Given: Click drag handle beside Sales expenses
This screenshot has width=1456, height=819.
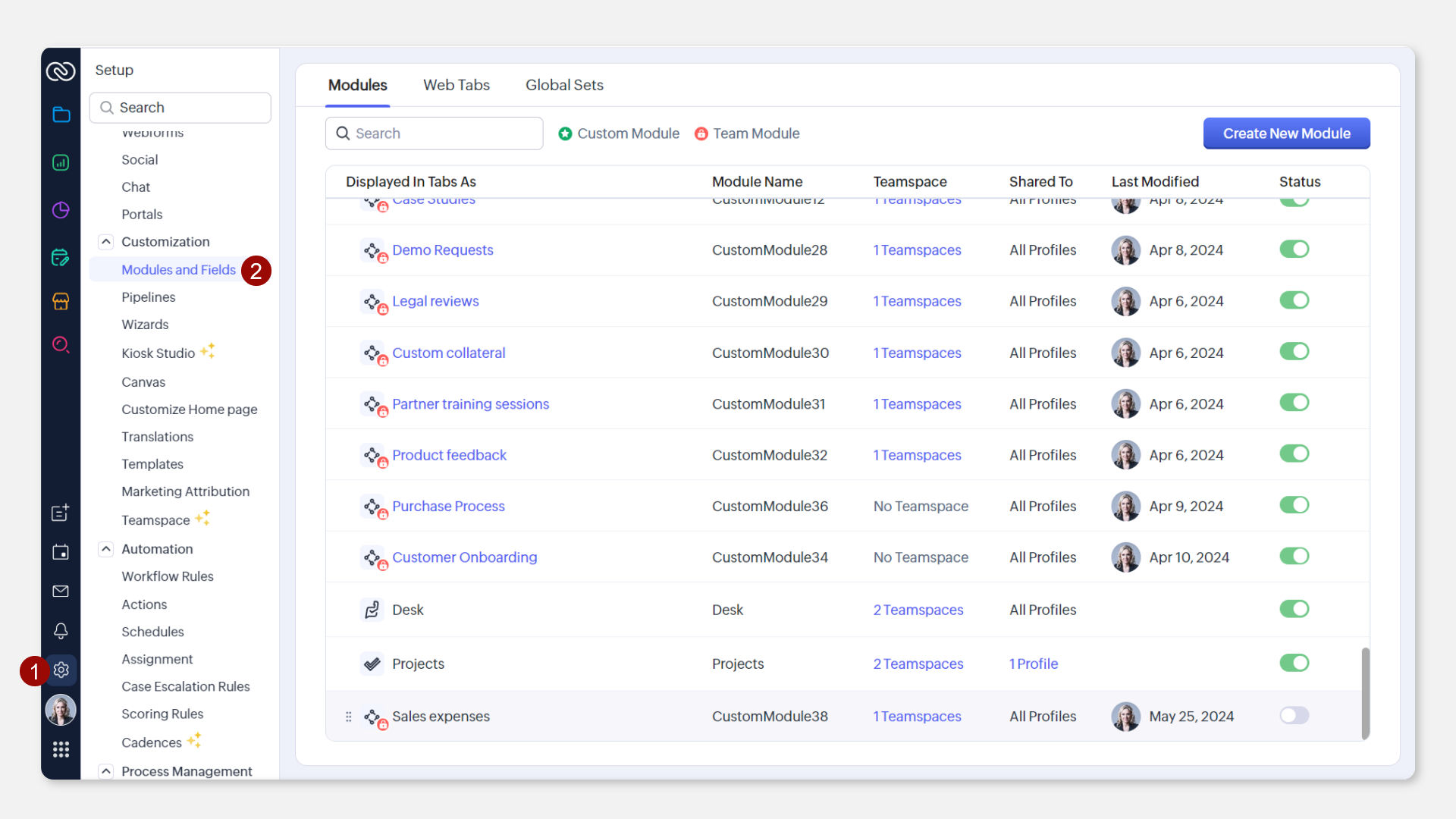Looking at the screenshot, I should (349, 717).
